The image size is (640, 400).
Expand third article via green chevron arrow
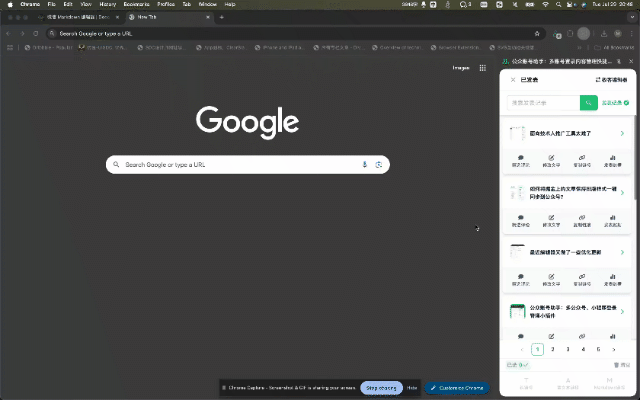622,252
